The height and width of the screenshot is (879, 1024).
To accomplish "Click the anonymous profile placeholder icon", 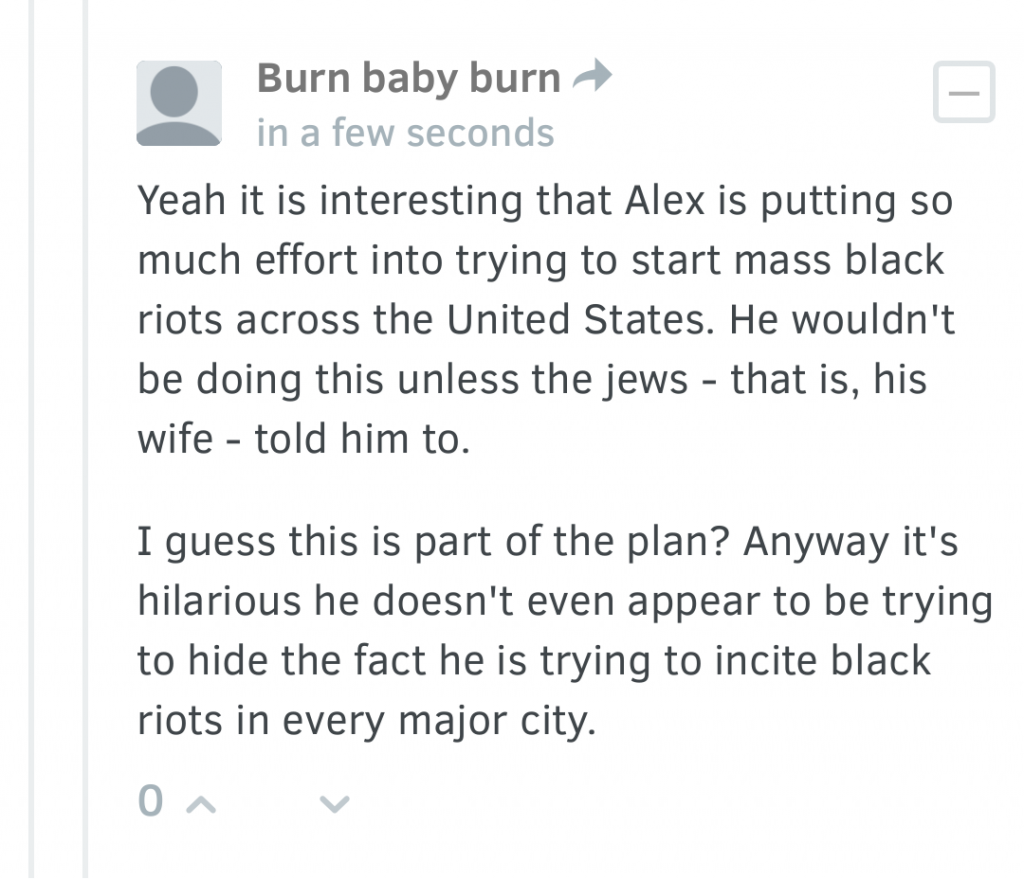I will pos(178,102).
